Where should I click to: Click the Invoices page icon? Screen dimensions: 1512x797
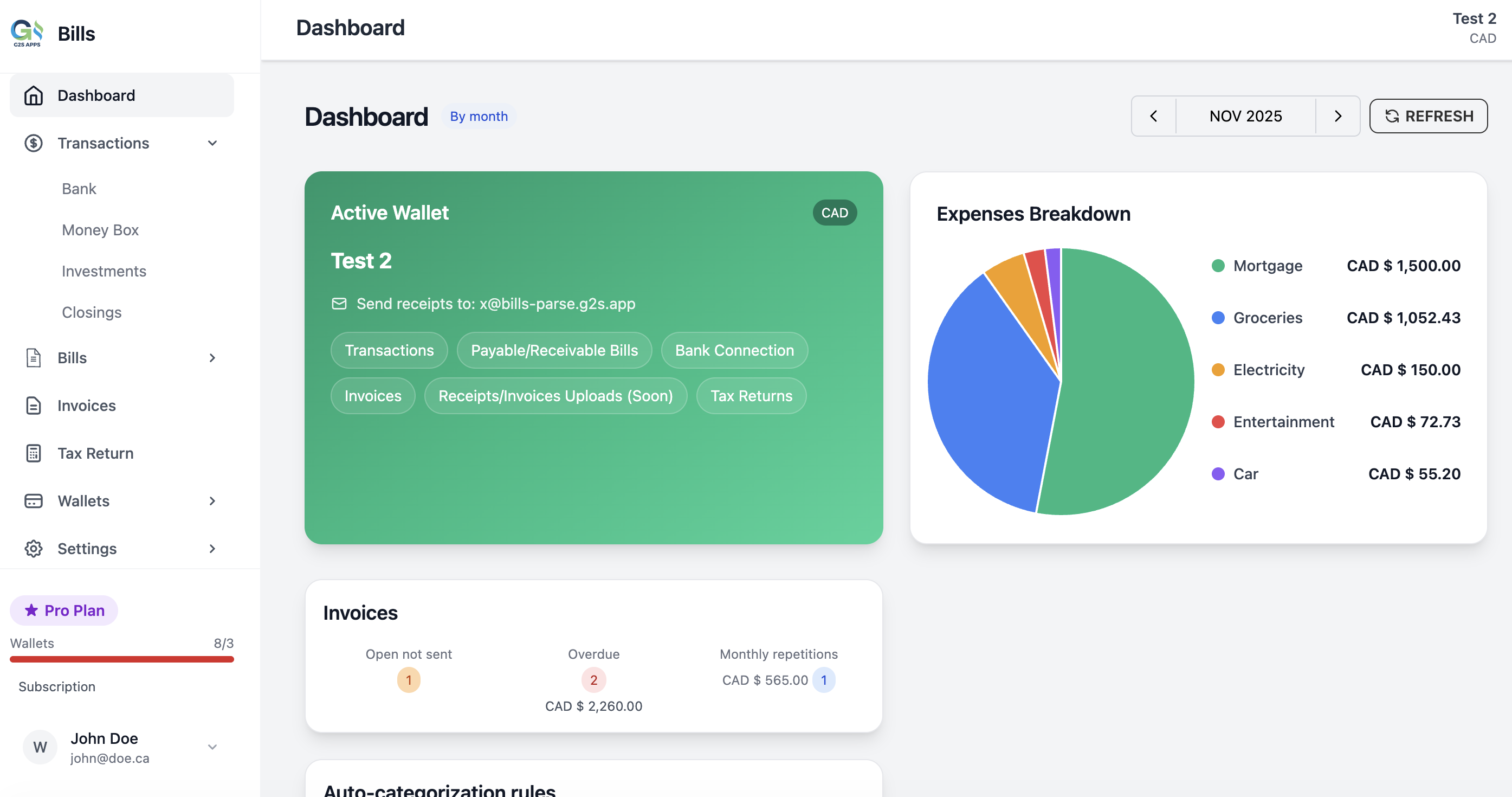[34, 405]
